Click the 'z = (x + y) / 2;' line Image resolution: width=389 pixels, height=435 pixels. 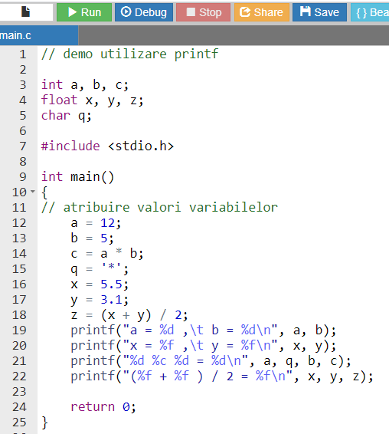tap(129, 315)
